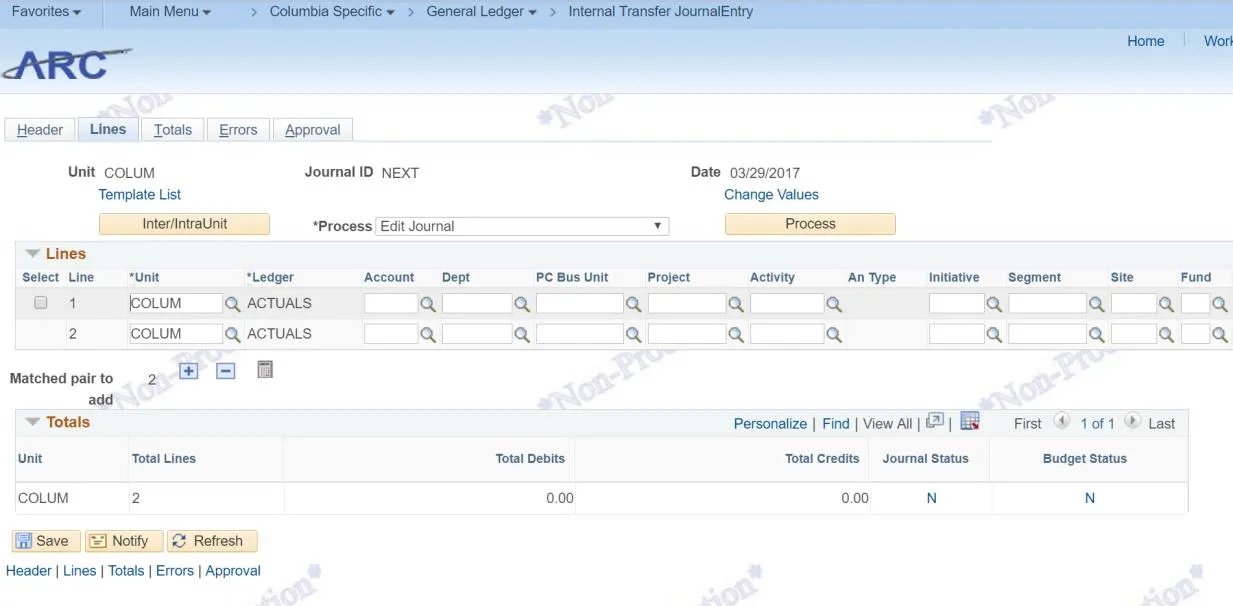Open PC Bus Unit lookup for line 2
This screenshot has width=1233, height=606.
(633, 335)
